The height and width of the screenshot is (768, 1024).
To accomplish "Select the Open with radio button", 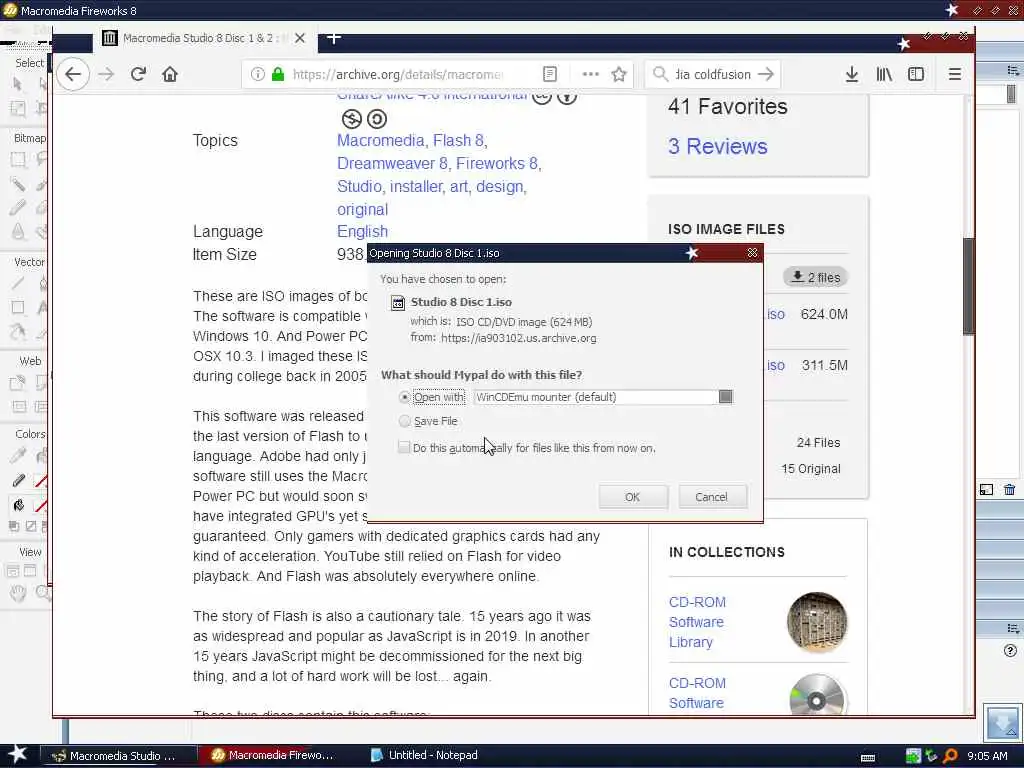I will 404,397.
